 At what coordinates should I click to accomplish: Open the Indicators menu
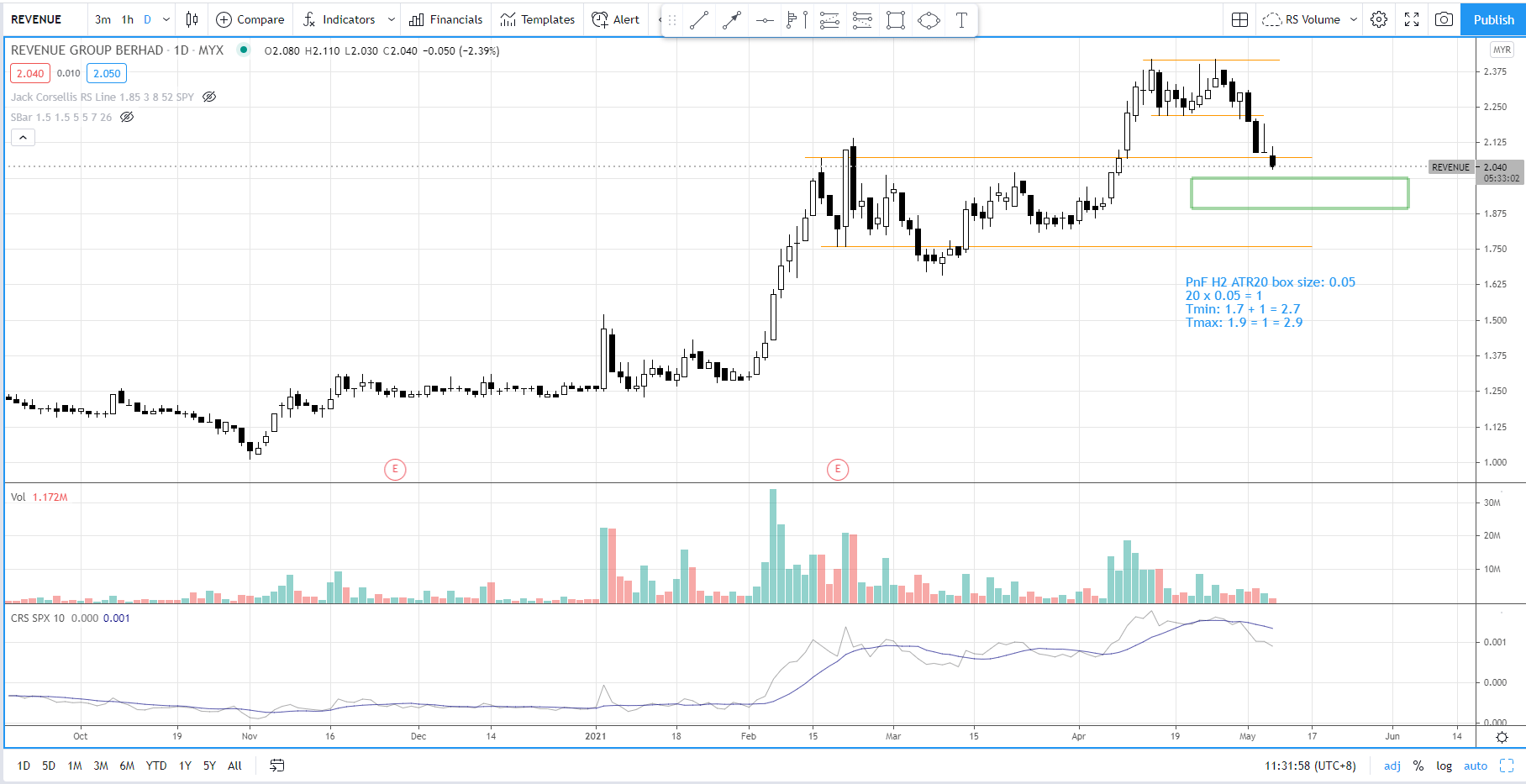pos(339,19)
